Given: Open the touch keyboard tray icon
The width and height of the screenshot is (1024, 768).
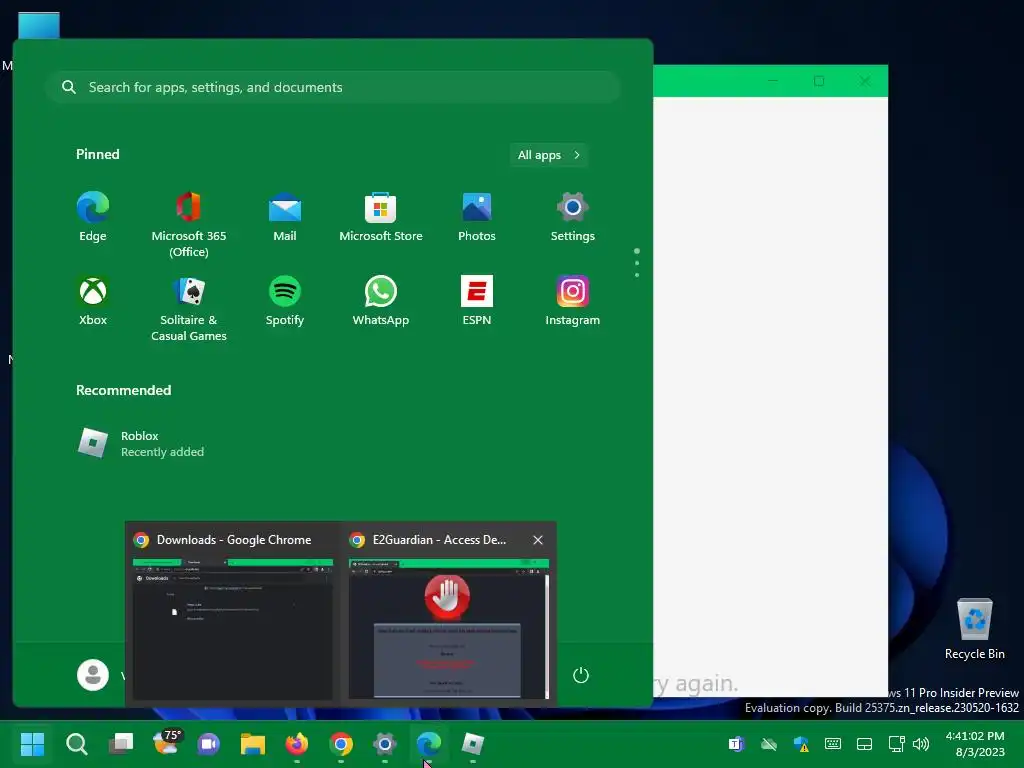Looking at the screenshot, I should [x=833, y=743].
